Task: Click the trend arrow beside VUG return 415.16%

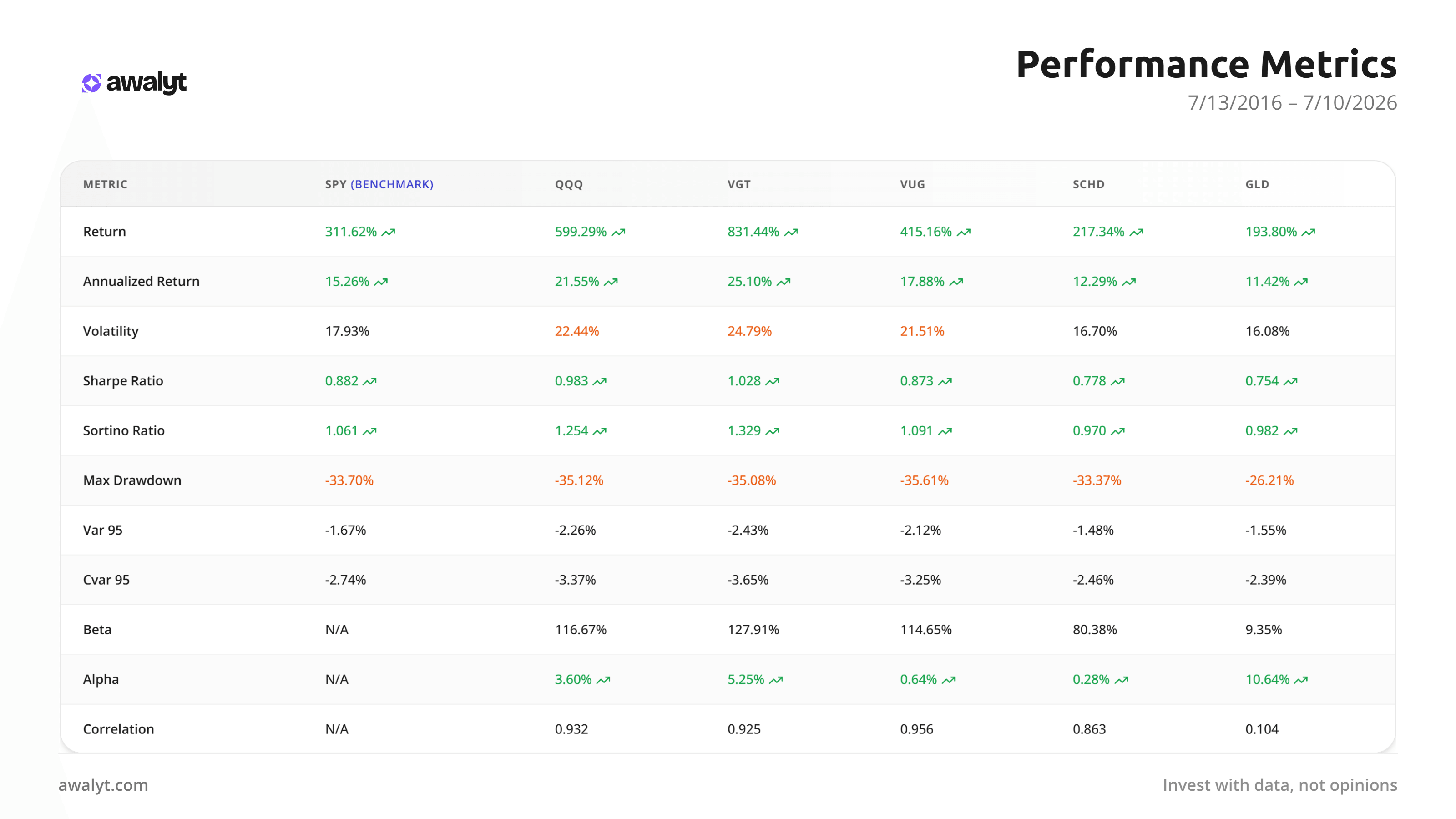Action: [x=964, y=233]
